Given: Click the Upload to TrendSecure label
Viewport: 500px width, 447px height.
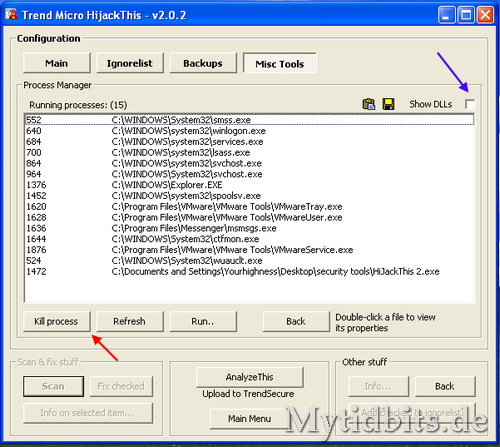Looking at the screenshot, I should pyautogui.click(x=248, y=394).
